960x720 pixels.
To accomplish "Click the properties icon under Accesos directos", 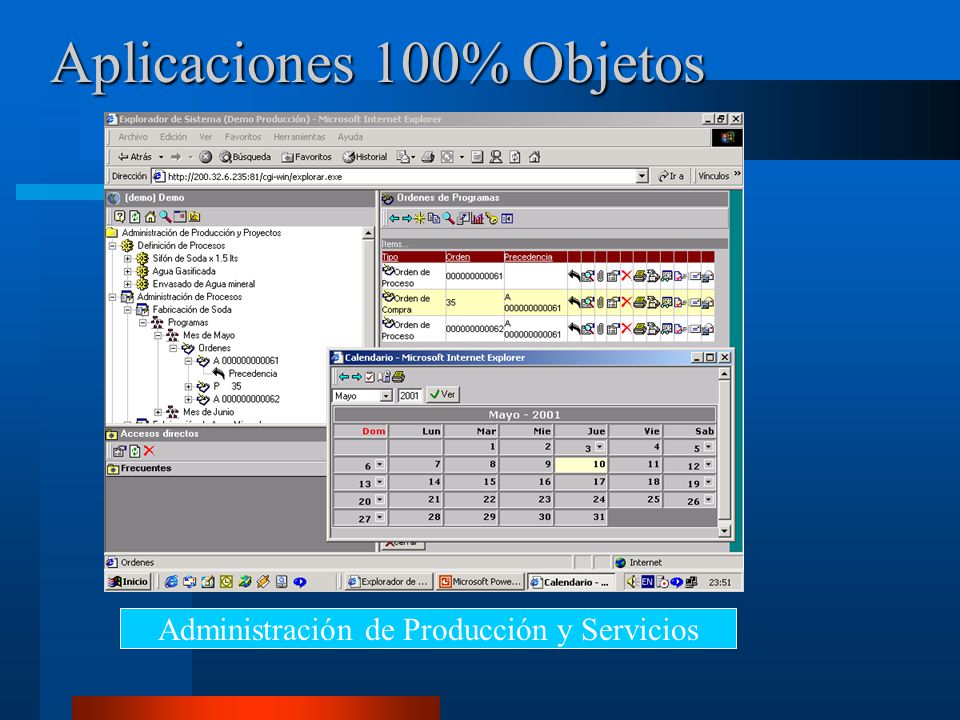I will [x=119, y=451].
